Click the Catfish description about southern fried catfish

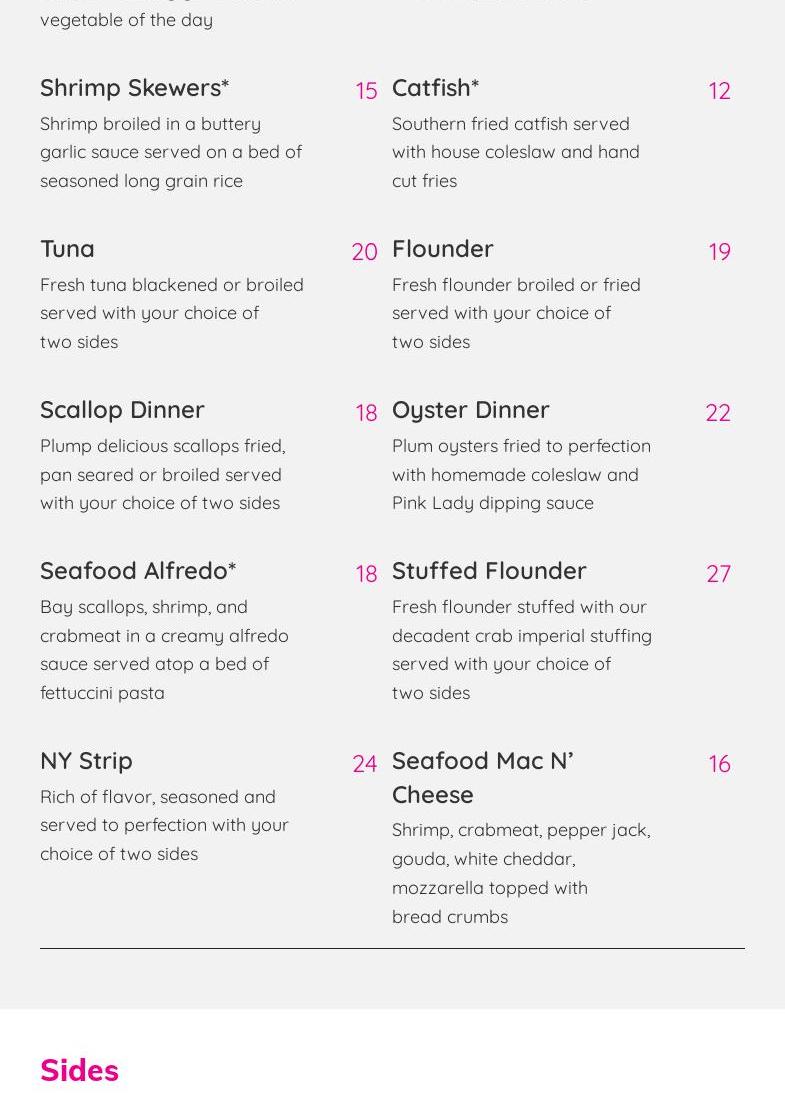515,152
